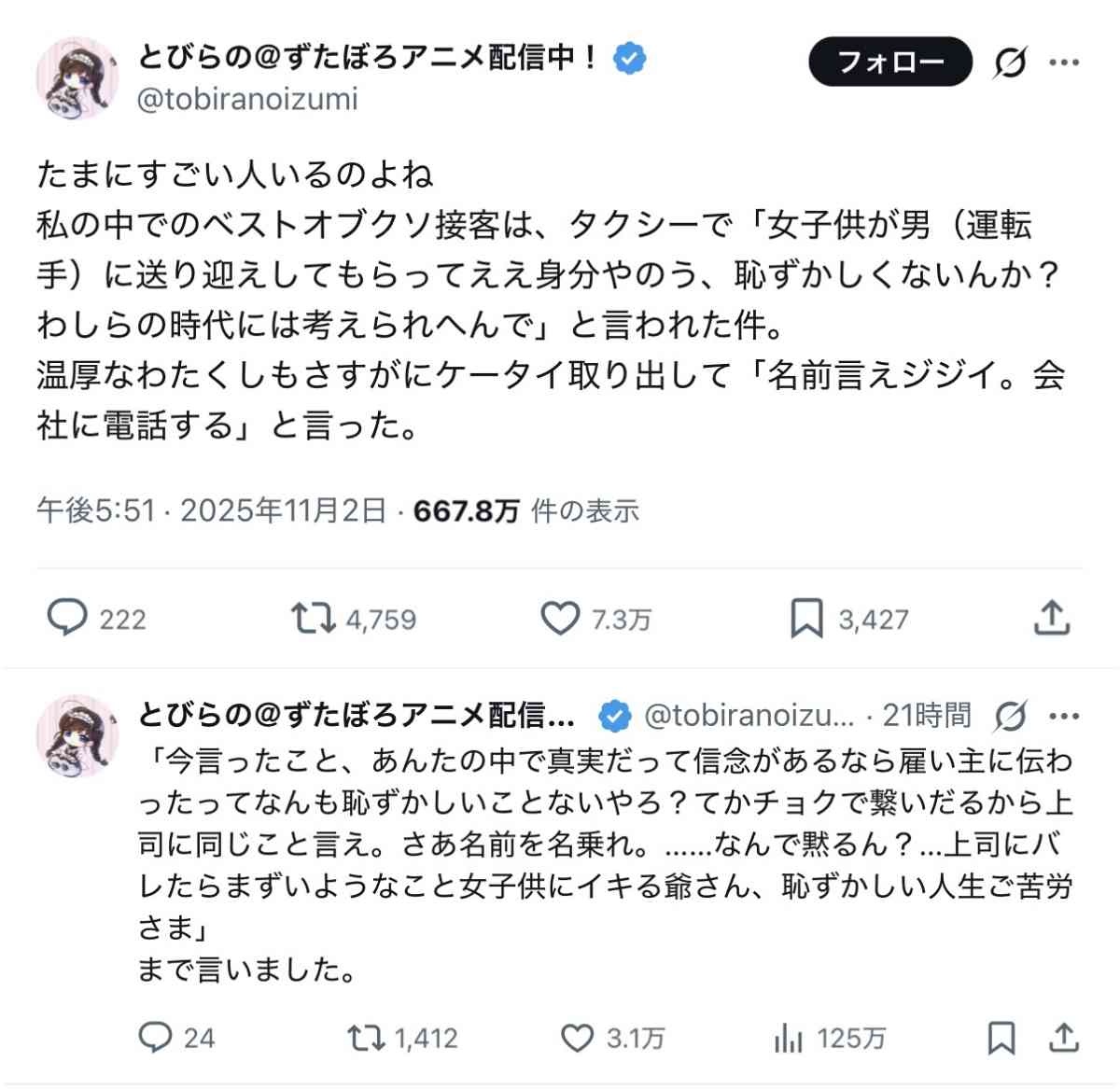View analytics for reply showing 125万 views
Screen dimensions: 1120x1089
[x=789, y=1038]
